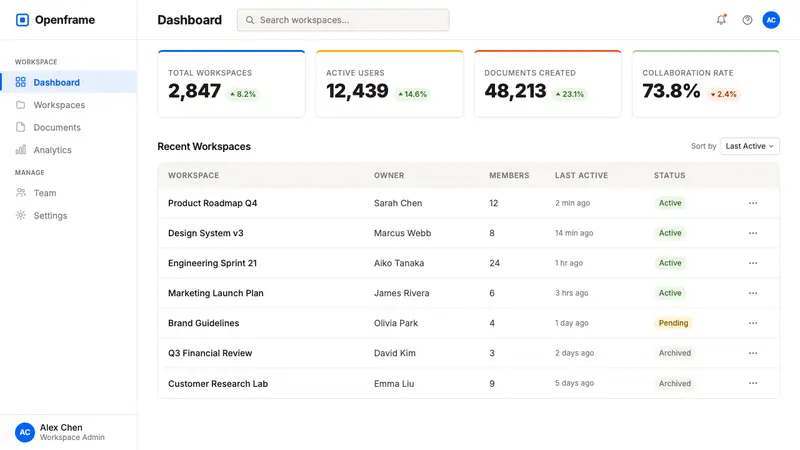Click the 8.2% growth badge
Viewport: 800px width, 450px height.
pyautogui.click(x=243, y=94)
